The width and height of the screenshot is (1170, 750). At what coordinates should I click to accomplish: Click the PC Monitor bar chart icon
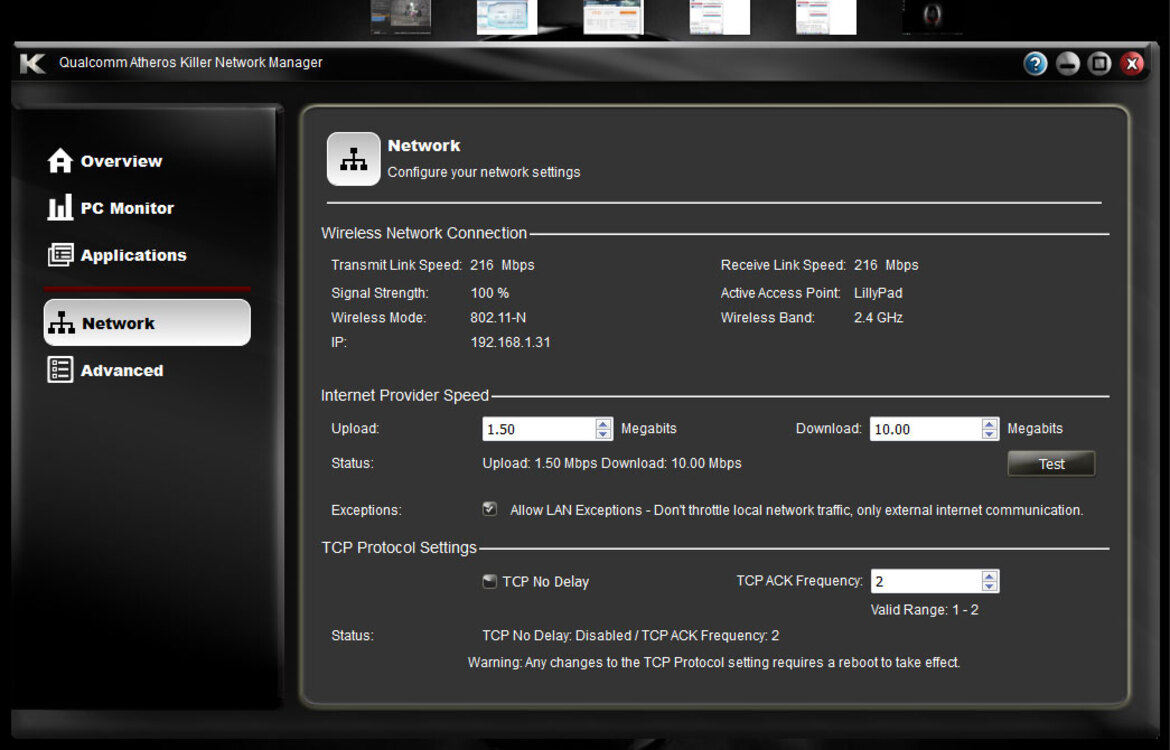point(60,207)
